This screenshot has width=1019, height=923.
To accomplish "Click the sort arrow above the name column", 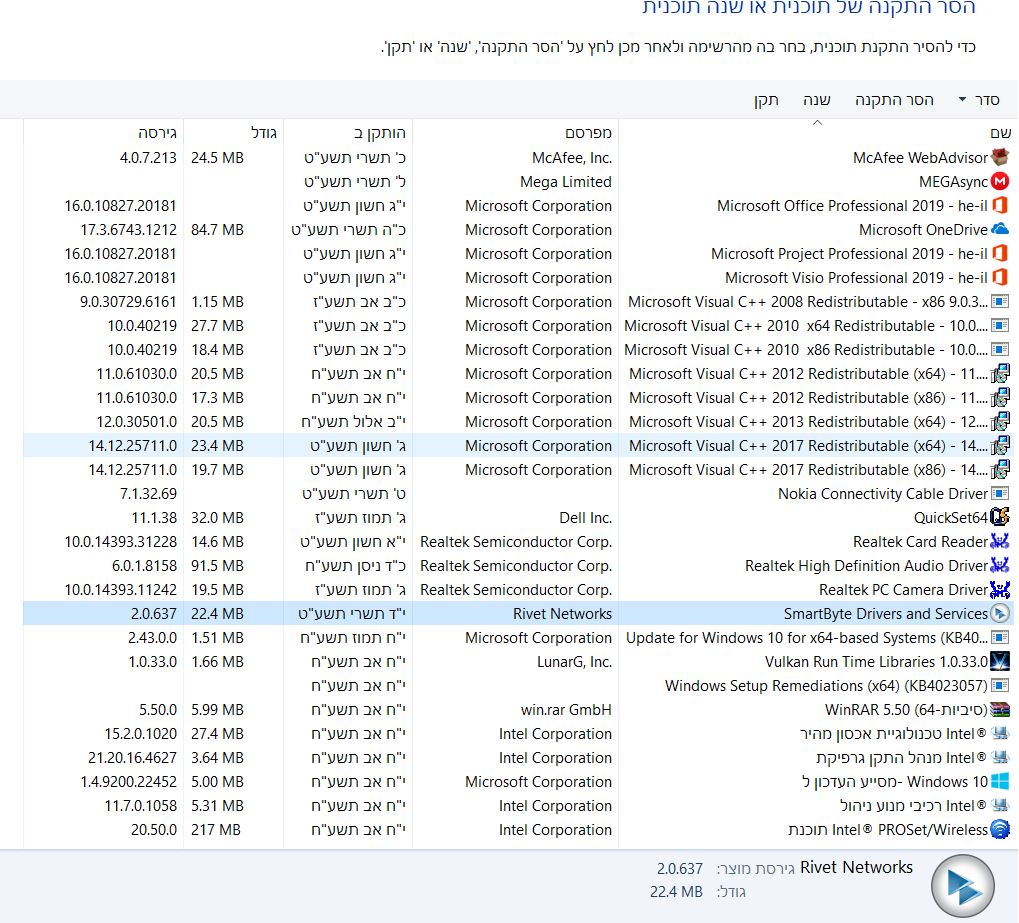I will tap(818, 122).
